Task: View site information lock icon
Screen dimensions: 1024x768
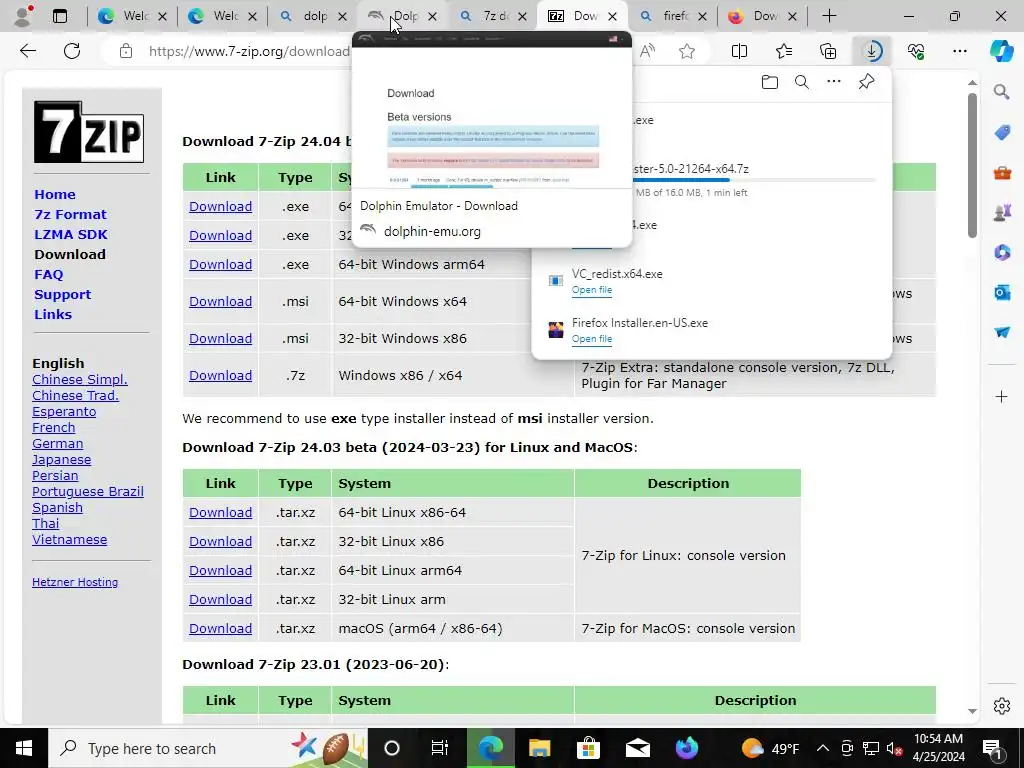Action: pyautogui.click(x=126, y=51)
